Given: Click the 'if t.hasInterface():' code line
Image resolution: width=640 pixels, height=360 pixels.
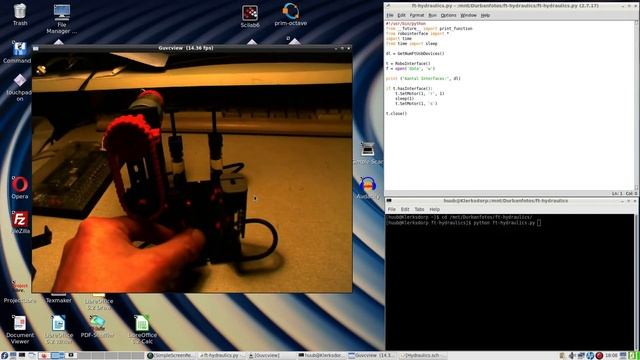Looking at the screenshot, I should [409, 88].
